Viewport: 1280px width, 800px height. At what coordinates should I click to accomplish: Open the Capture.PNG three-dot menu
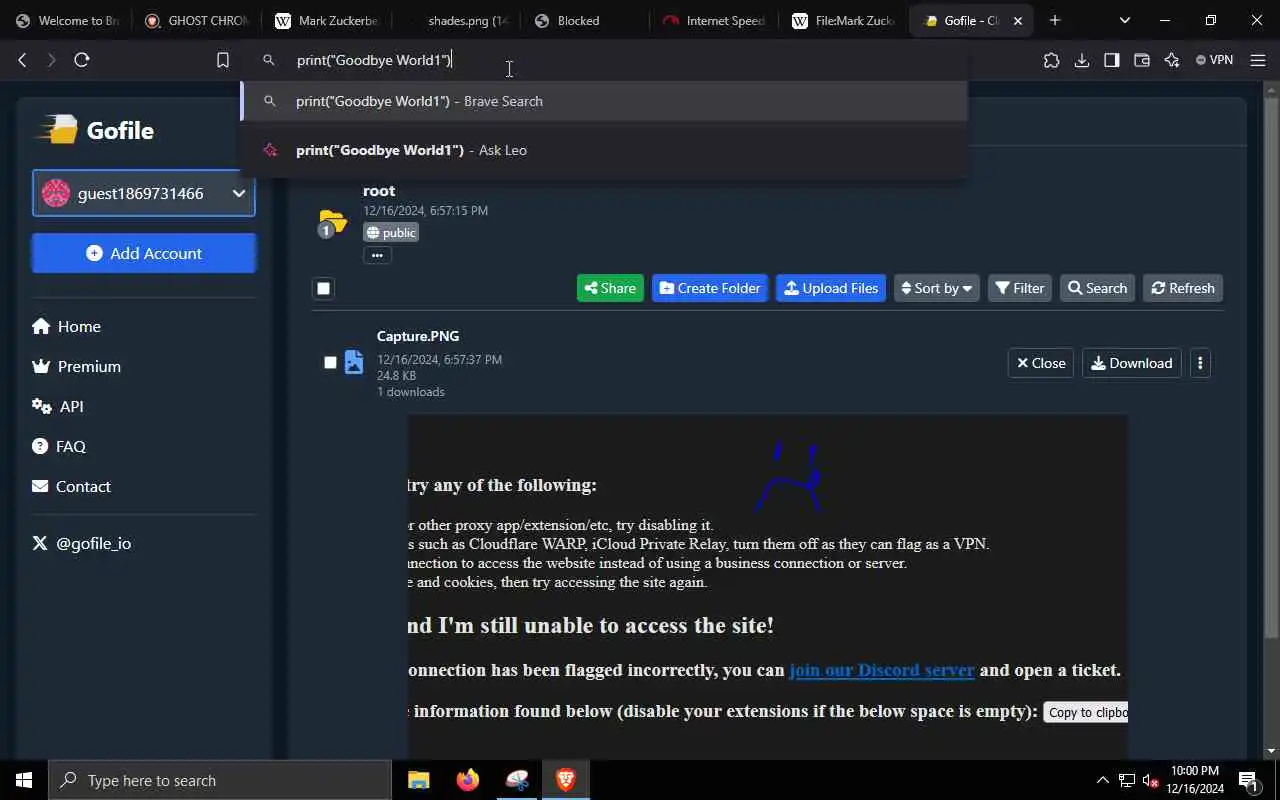pos(1200,363)
